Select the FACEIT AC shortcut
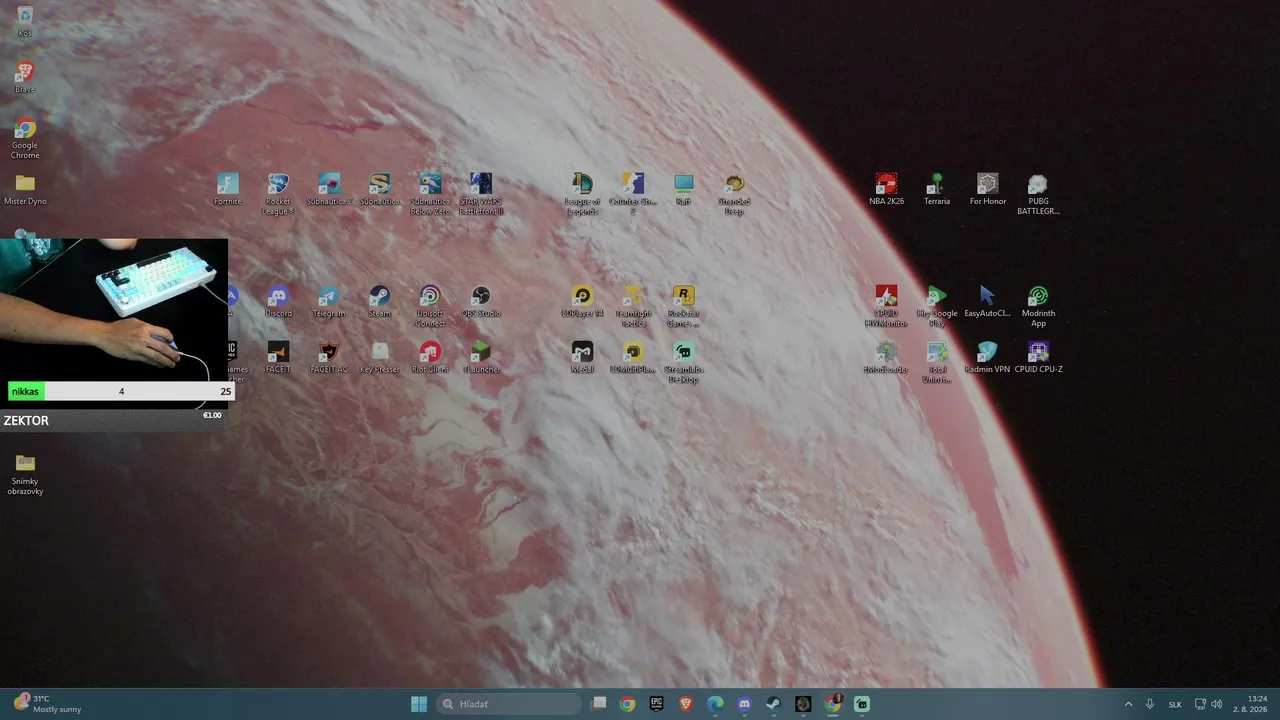1280x720 pixels. click(x=329, y=357)
